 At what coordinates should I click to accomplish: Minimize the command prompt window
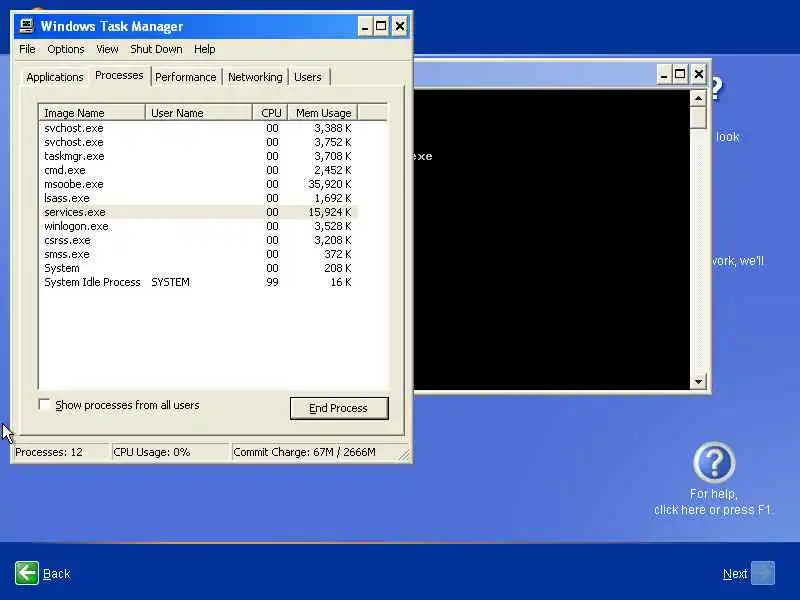(x=664, y=74)
